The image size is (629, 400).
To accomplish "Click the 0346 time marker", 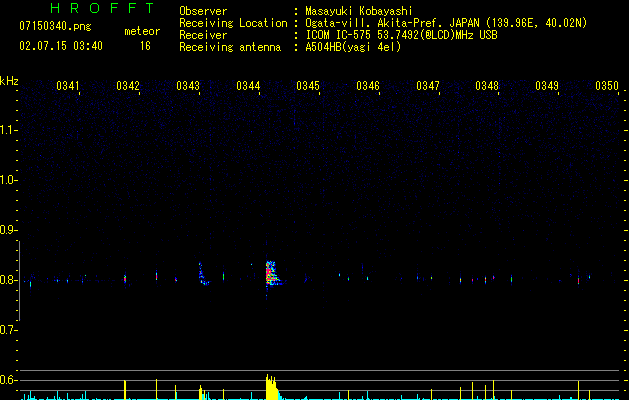I will pyautogui.click(x=368, y=86).
